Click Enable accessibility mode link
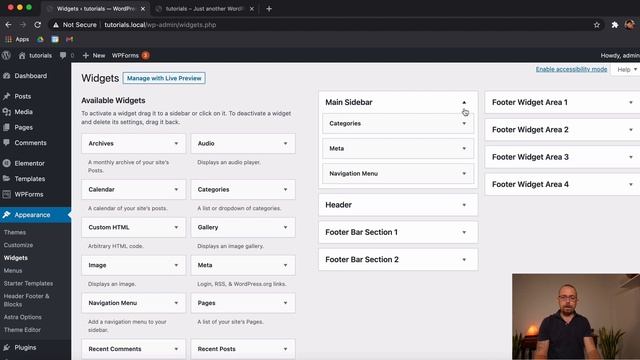The height and width of the screenshot is (360, 640). click(x=571, y=69)
